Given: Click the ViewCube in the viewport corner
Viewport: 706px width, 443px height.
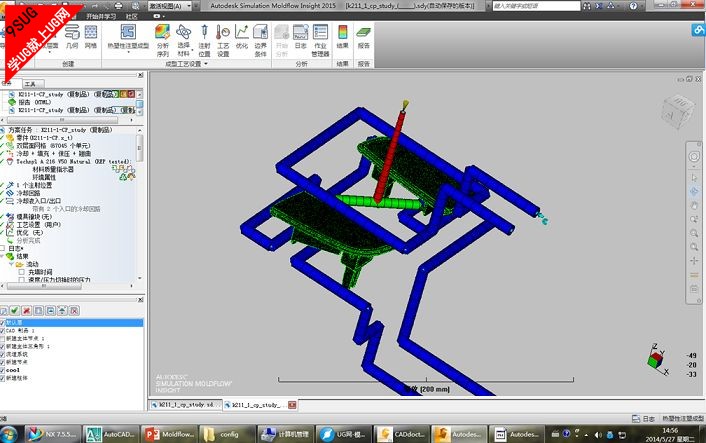Looking at the screenshot, I should point(678,110).
